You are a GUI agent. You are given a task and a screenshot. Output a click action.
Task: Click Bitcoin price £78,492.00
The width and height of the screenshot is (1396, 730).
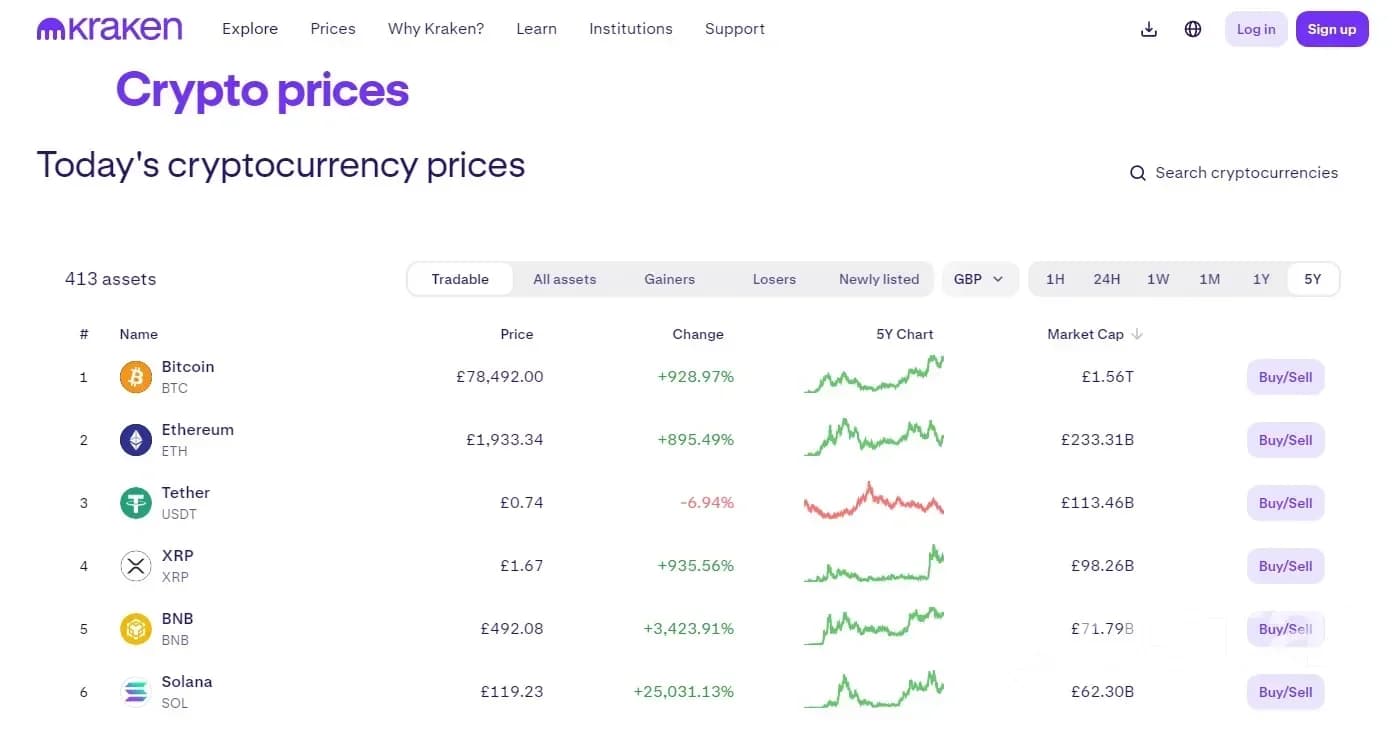(500, 377)
